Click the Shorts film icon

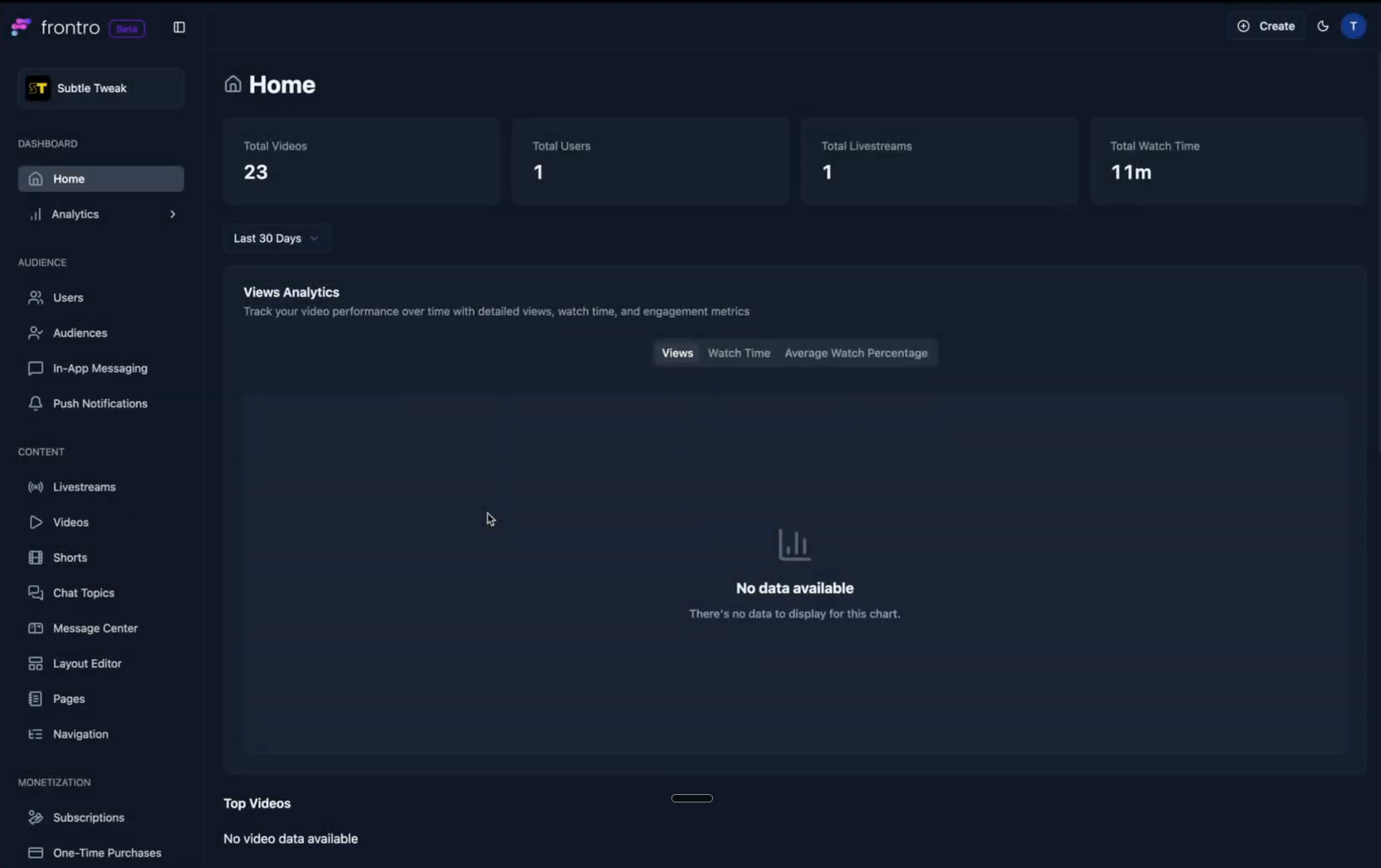click(36, 558)
